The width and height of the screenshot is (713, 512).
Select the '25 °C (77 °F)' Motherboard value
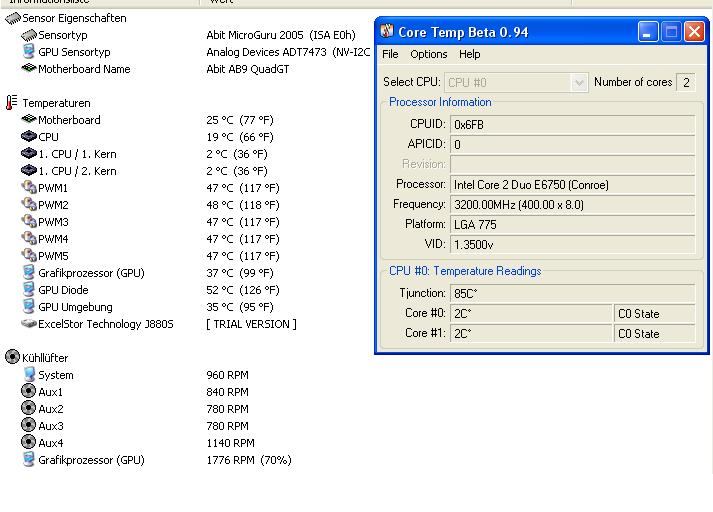pos(240,120)
